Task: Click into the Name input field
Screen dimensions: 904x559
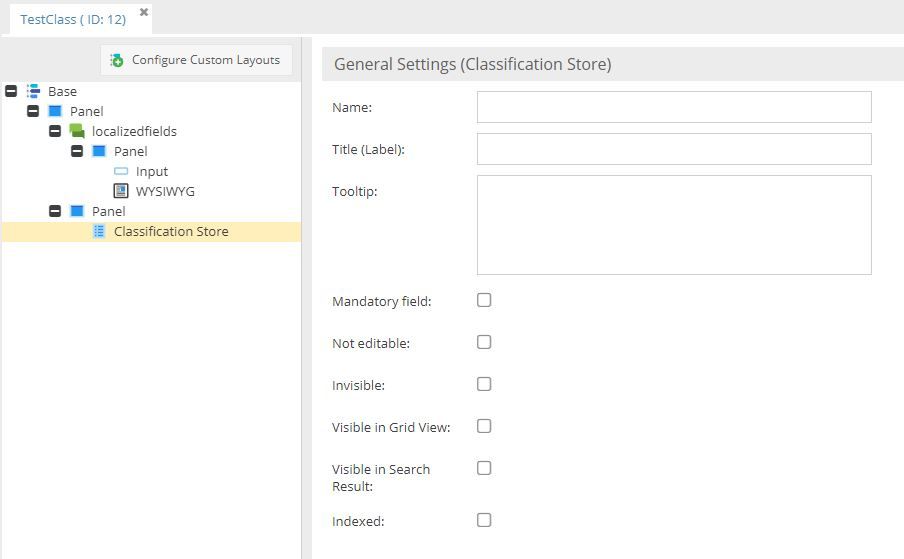Action: [673, 107]
